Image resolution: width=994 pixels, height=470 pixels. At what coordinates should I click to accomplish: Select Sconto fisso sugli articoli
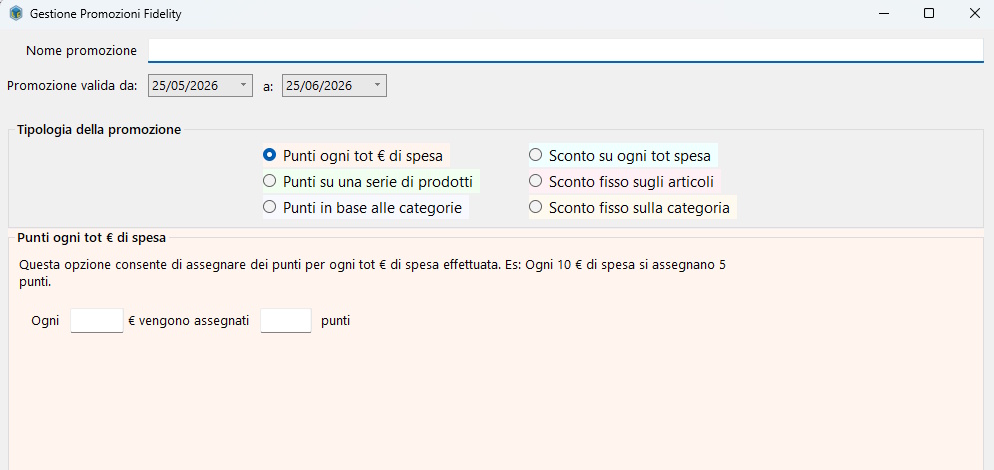(624, 181)
